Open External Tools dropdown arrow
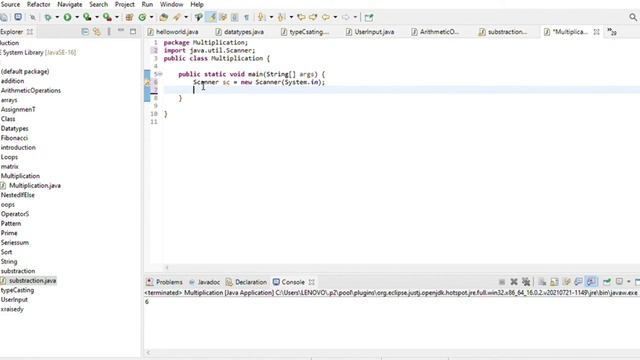640x360 pixels. (117, 17)
